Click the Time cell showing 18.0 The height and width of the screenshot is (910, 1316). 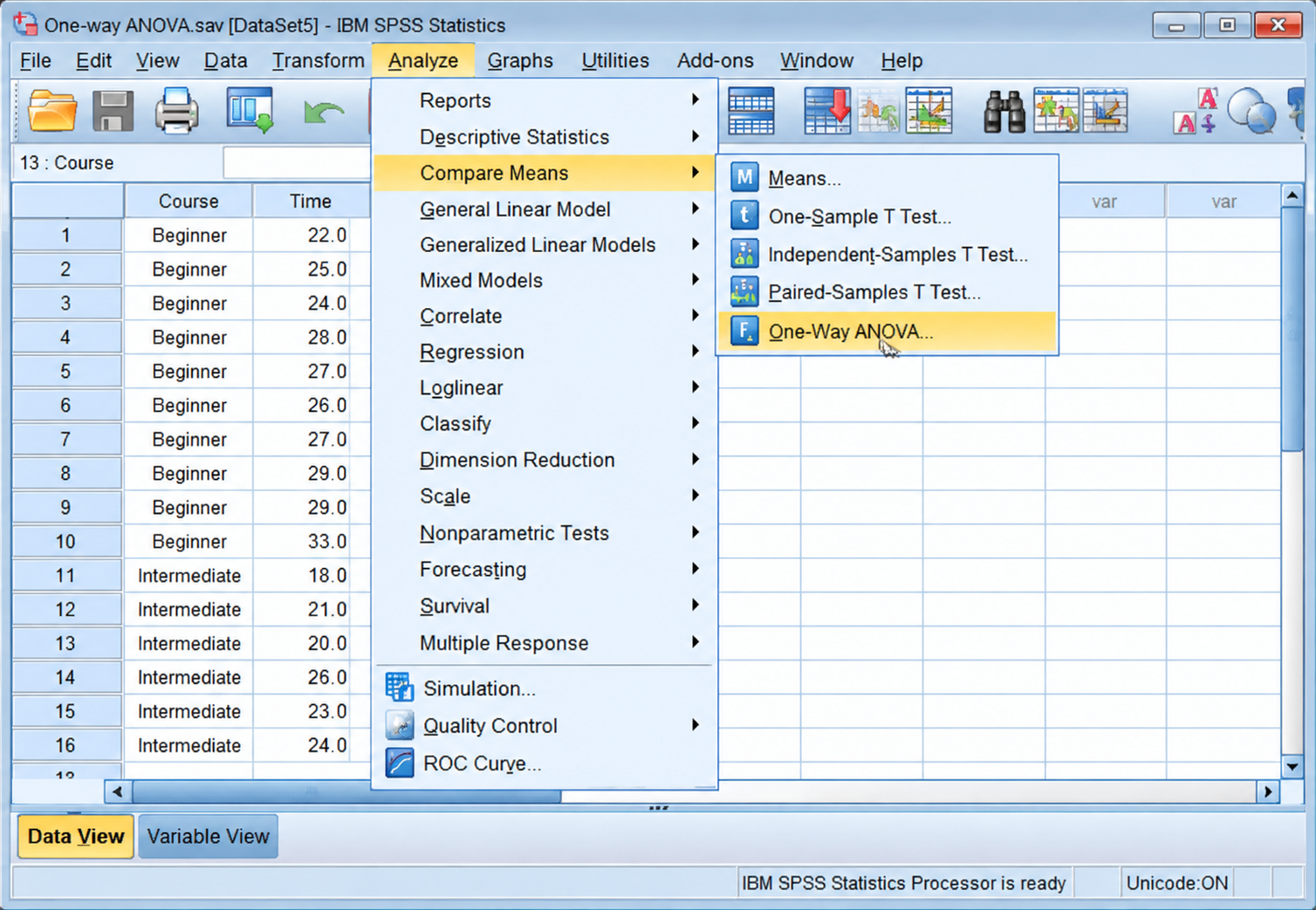coord(312,575)
